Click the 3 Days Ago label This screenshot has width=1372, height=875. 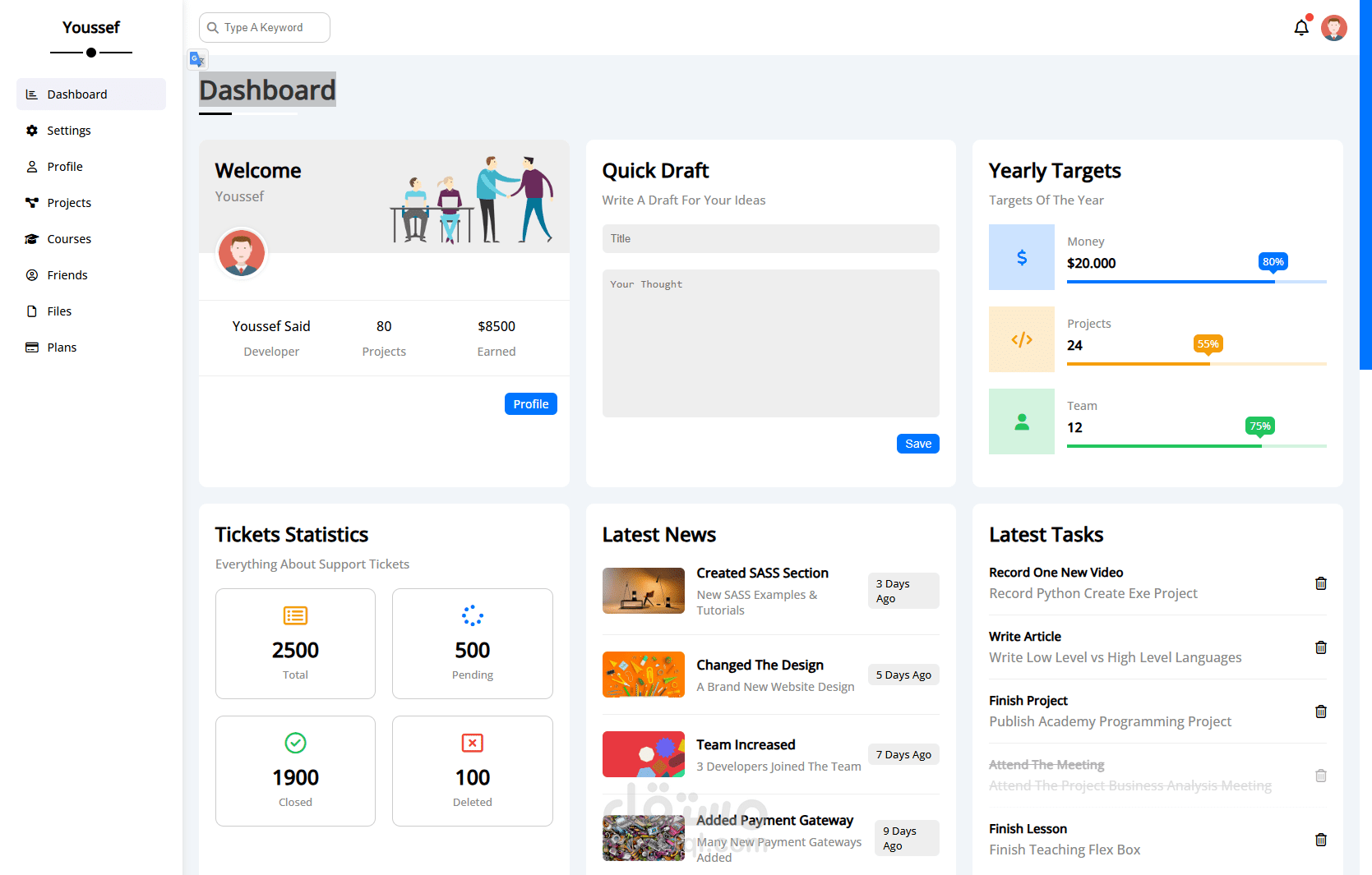click(903, 591)
